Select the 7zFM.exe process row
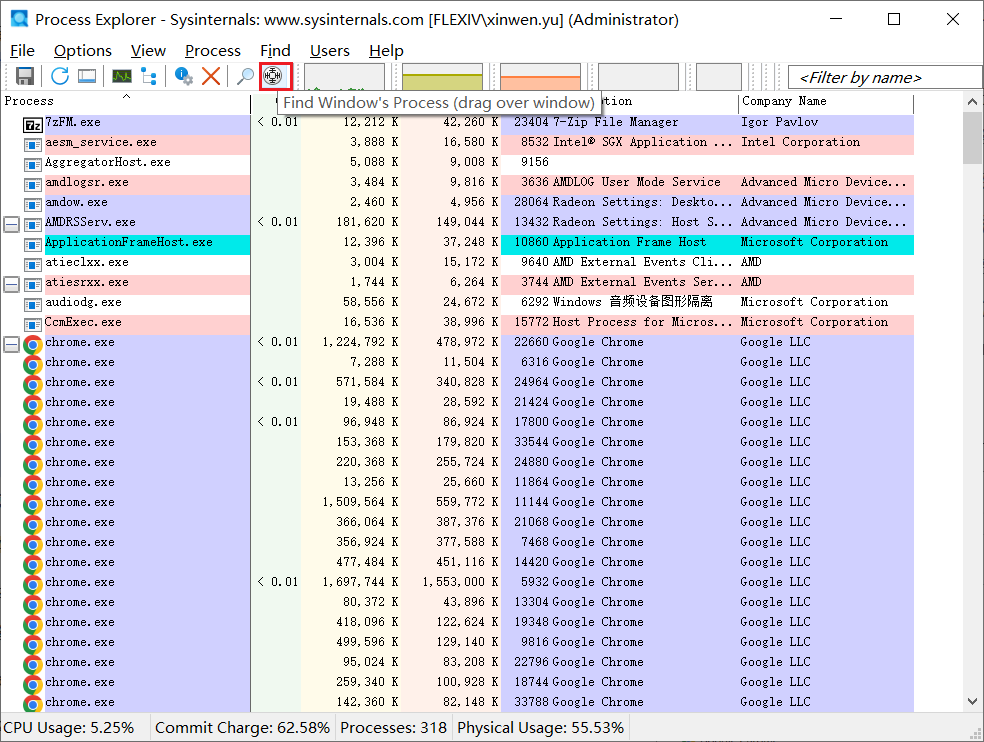 pyautogui.click(x=73, y=122)
